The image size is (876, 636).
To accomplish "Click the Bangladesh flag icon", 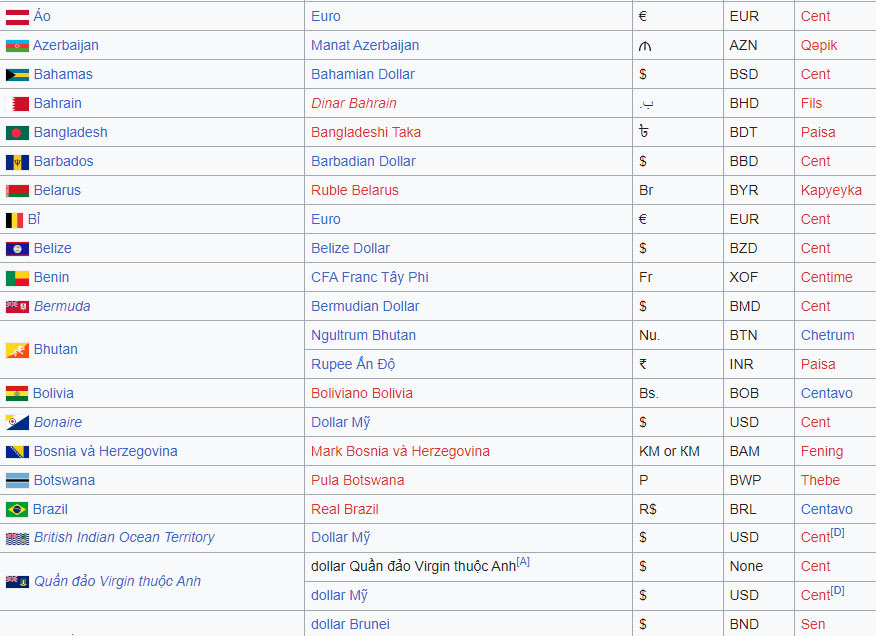I will (x=17, y=133).
